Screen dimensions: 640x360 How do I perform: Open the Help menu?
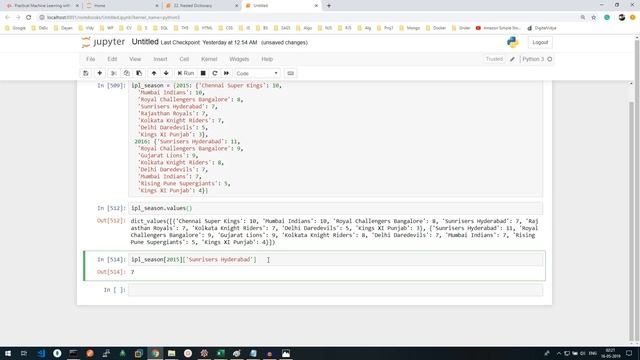tap(267, 59)
